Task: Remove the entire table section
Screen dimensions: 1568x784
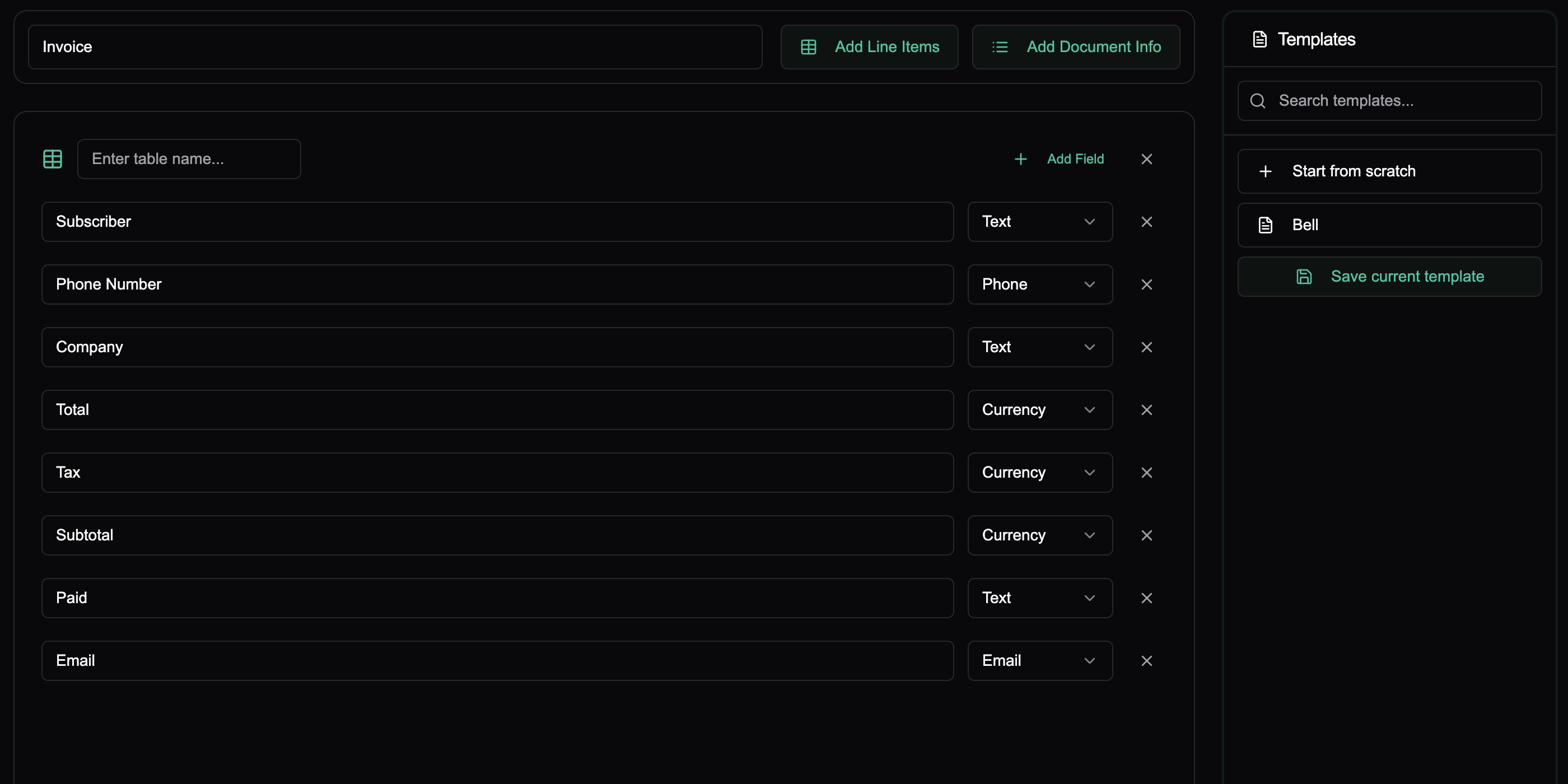Action: (1146, 159)
